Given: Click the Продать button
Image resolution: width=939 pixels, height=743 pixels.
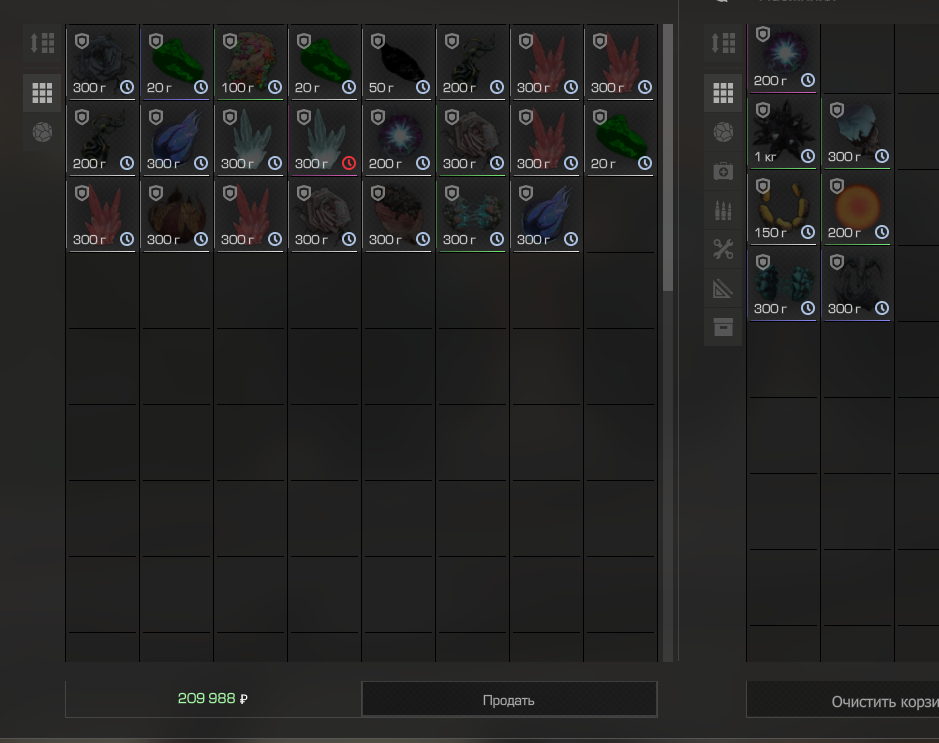Looking at the screenshot, I should pyautogui.click(x=509, y=699).
